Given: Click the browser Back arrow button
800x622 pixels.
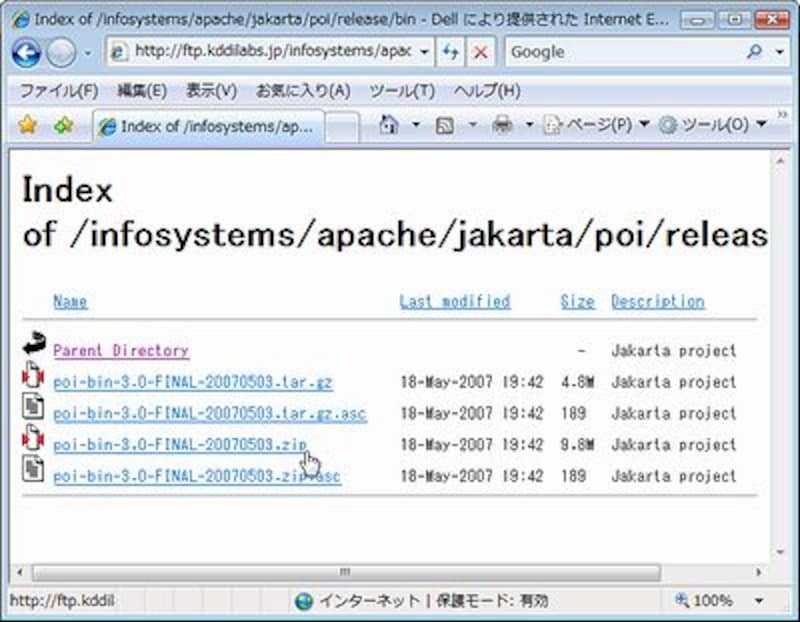Looking at the screenshot, I should [x=27, y=53].
